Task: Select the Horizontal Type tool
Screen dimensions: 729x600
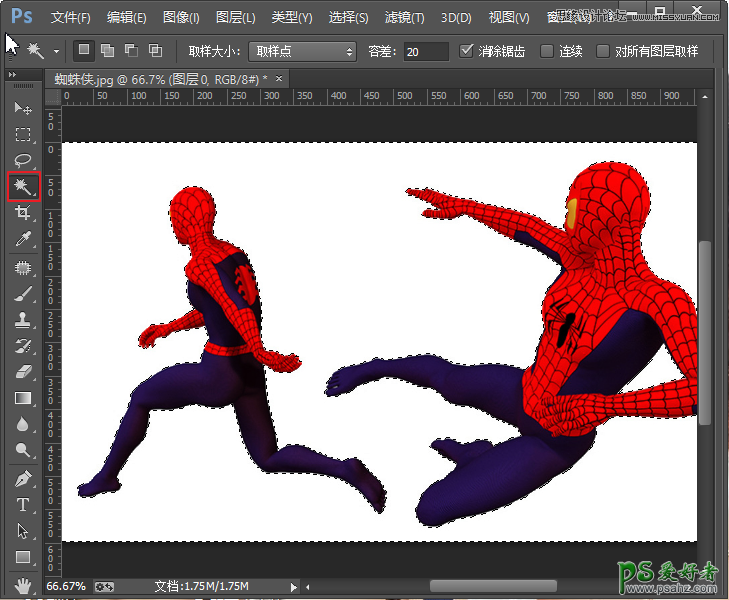Action: point(23,505)
